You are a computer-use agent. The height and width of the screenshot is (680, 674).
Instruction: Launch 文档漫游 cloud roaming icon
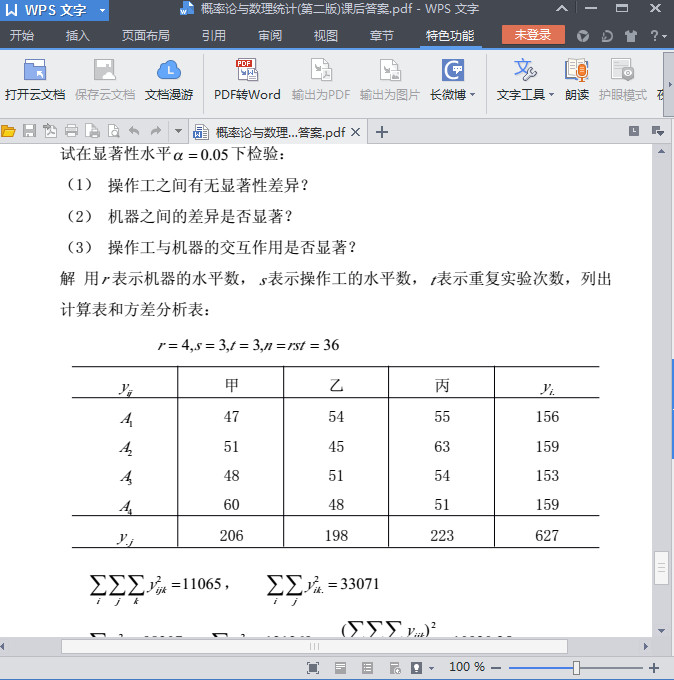[169, 70]
